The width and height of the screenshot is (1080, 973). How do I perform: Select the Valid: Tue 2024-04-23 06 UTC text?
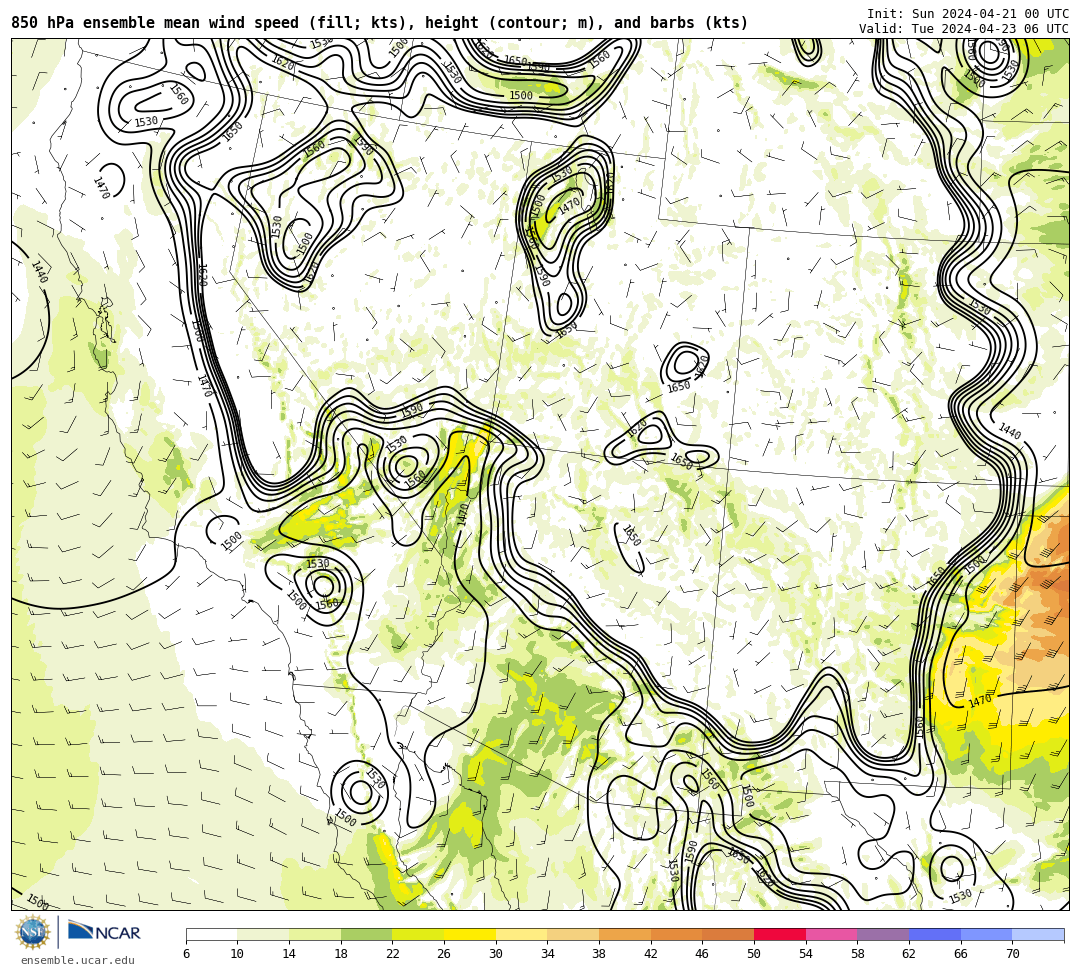(x=964, y=29)
